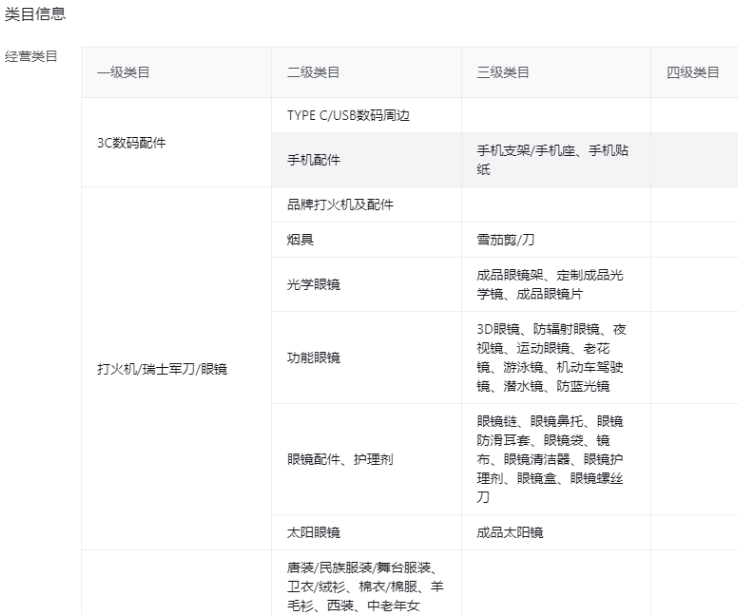Click the 雪茄剪/刀 cell

(510, 240)
